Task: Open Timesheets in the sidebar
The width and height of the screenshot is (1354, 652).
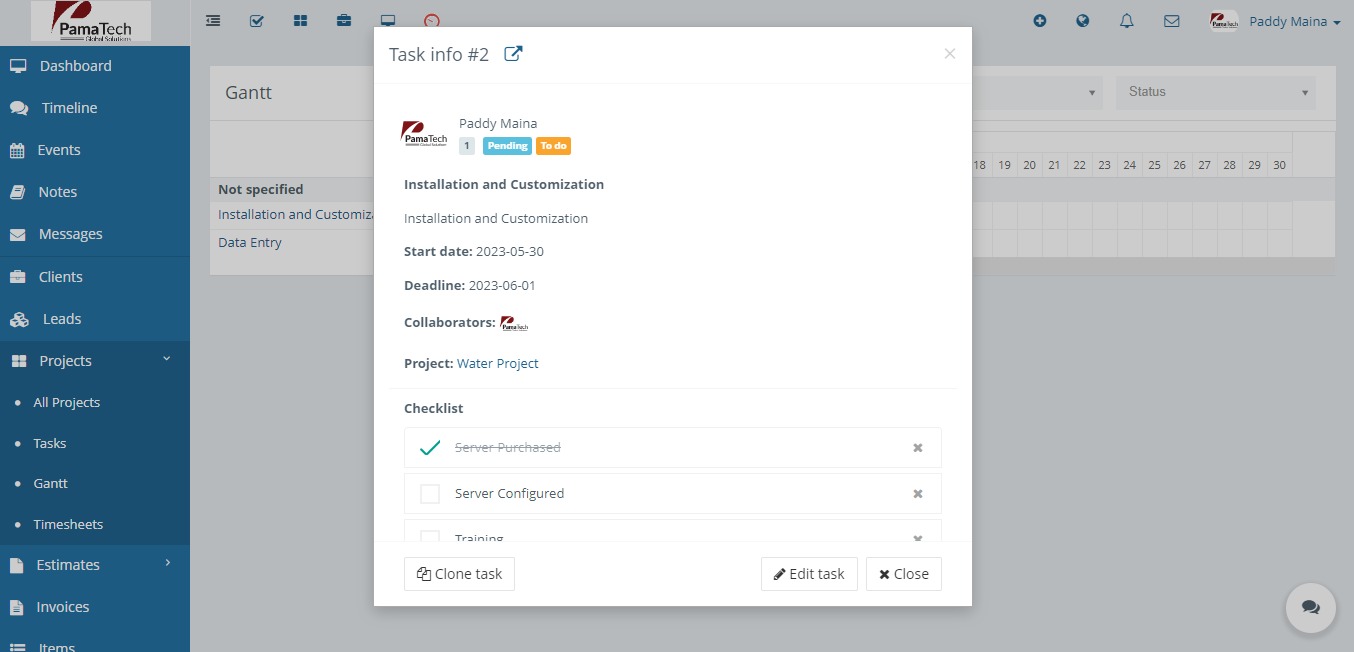Action: click(68, 524)
